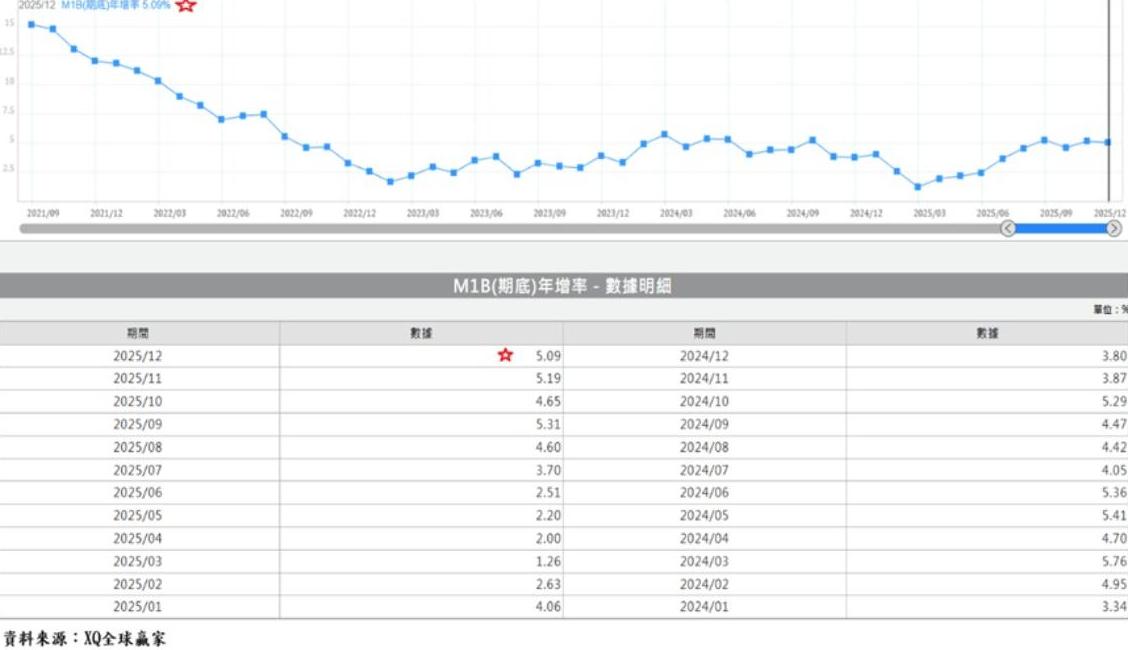The width and height of the screenshot is (1128, 650).
Task: Click the 5.31 value for 2025/09
Action: coord(548,424)
